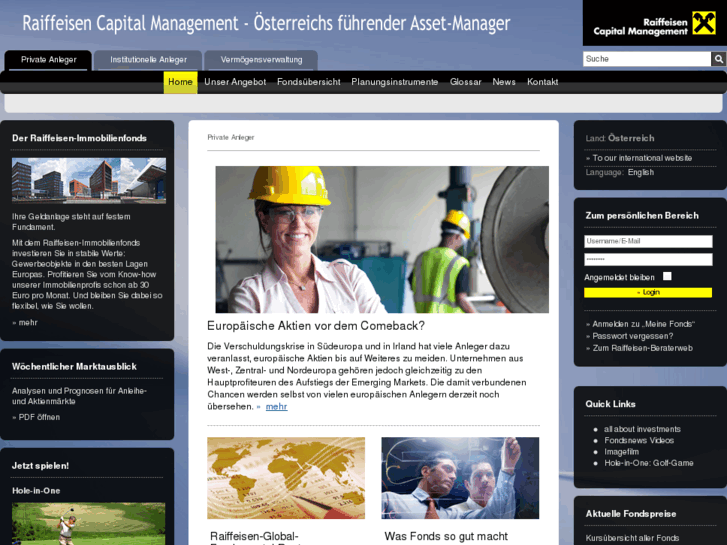Open Imagefilm quick link
Screen dimensions: 727x545
coord(621,452)
